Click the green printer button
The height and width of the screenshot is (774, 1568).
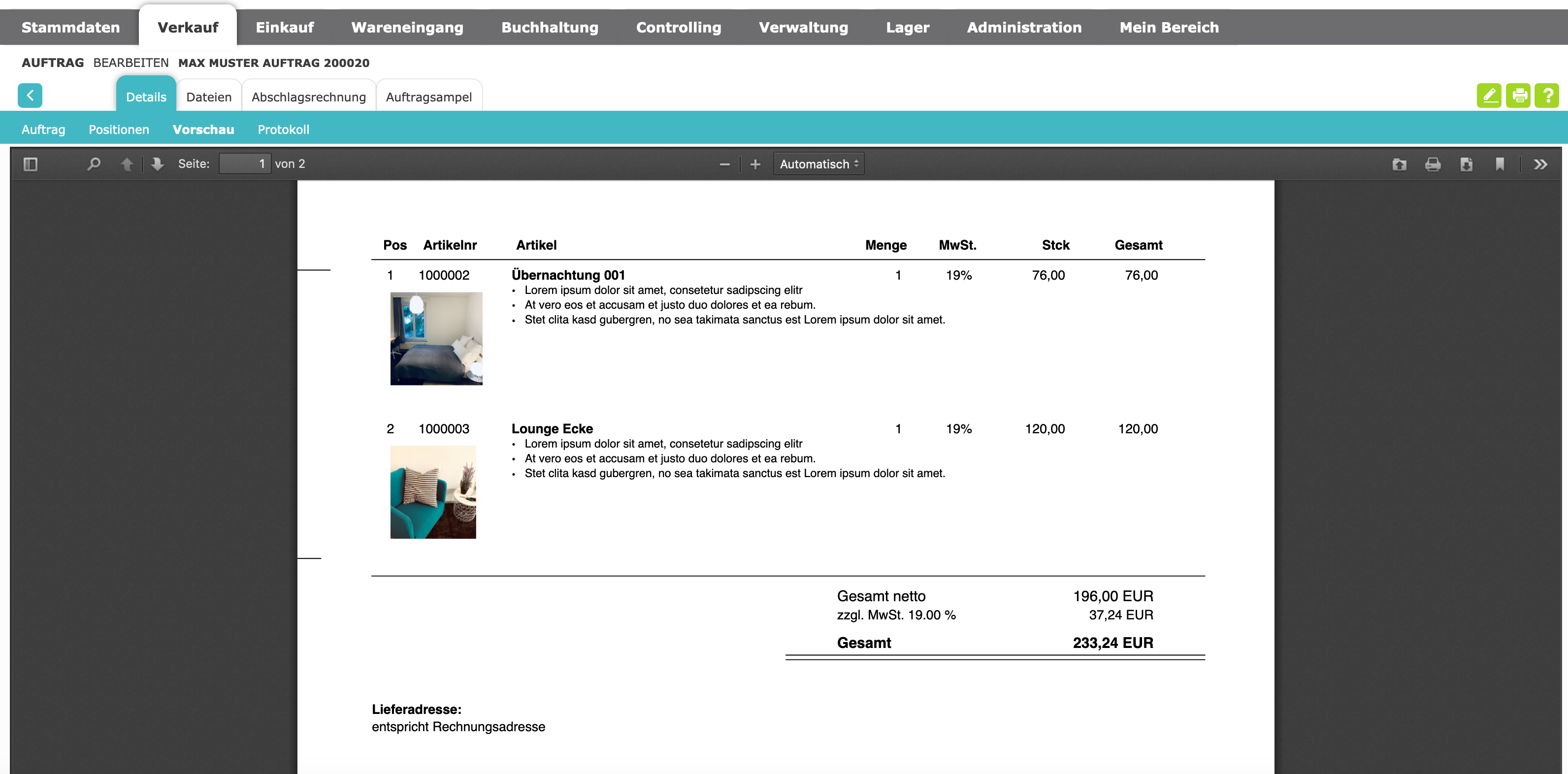click(x=1519, y=96)
